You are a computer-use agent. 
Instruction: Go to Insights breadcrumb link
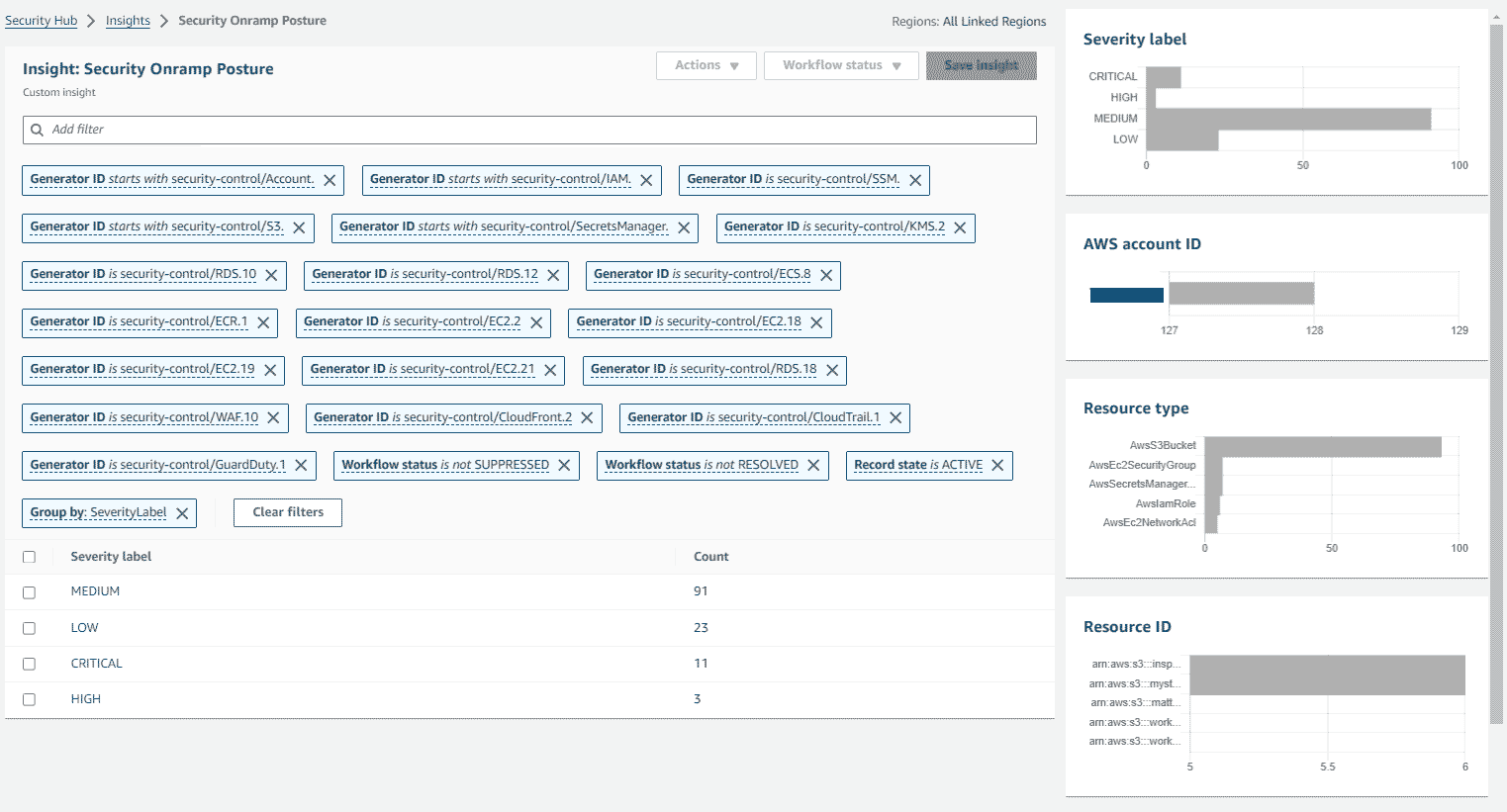128,21
